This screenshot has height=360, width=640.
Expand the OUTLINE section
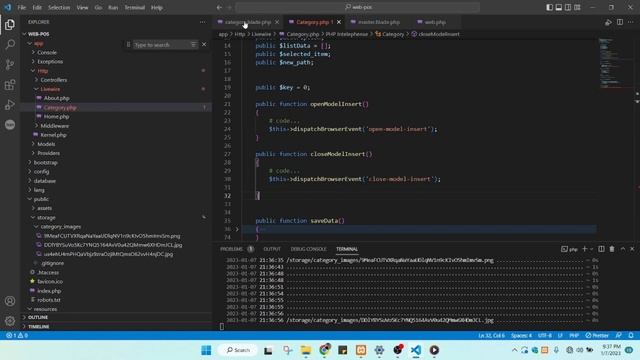point(38,317)
